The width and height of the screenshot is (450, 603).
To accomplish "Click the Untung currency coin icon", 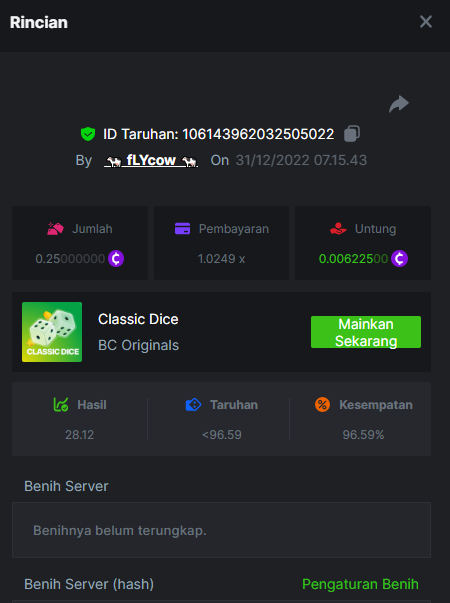I will pos(399,258).
